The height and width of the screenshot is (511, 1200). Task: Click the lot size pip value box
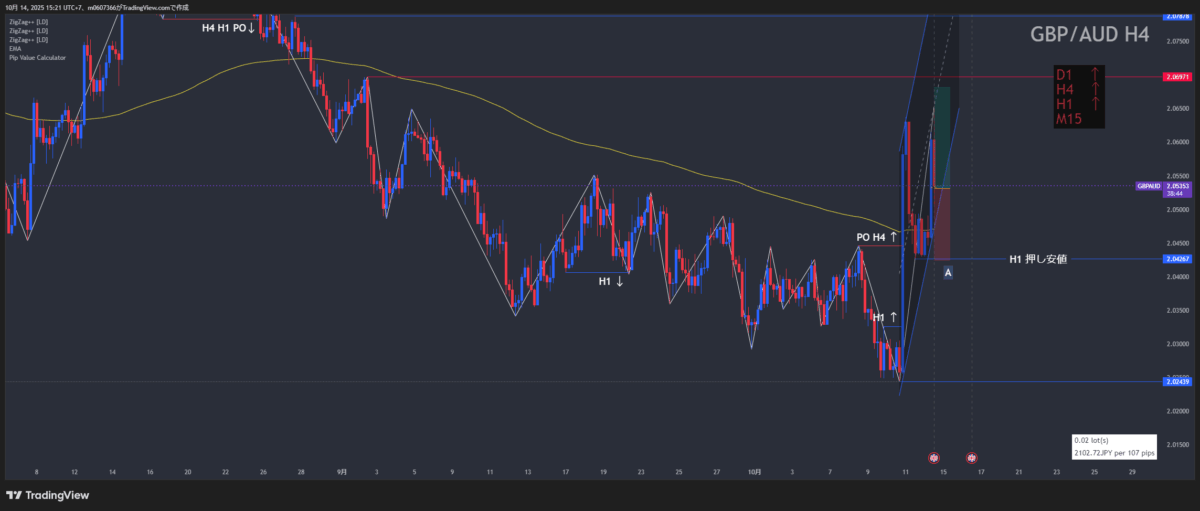(1113, 446)
